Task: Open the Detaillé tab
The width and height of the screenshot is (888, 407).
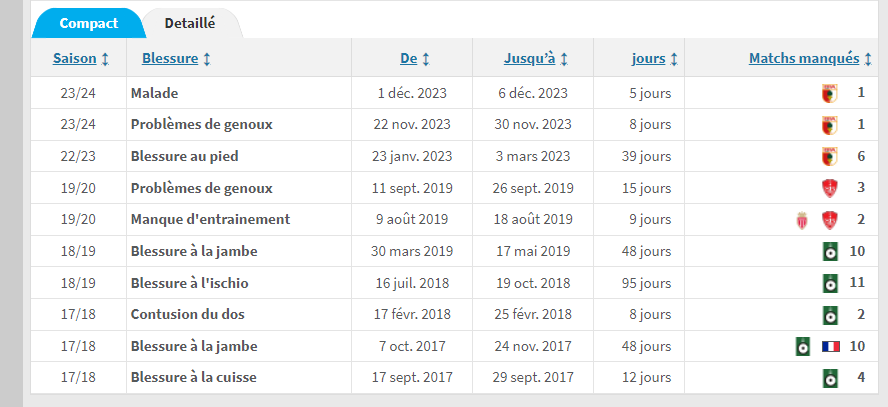Action: coord(190,22)
